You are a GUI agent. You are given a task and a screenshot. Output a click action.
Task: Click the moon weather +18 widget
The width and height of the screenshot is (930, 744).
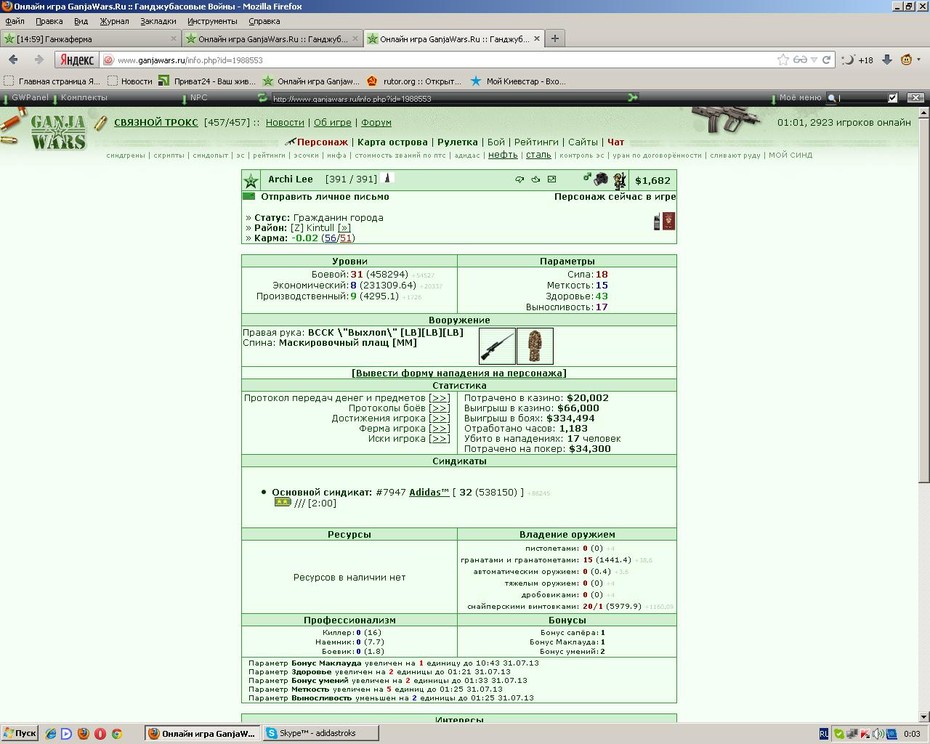(x=858, y=60)
